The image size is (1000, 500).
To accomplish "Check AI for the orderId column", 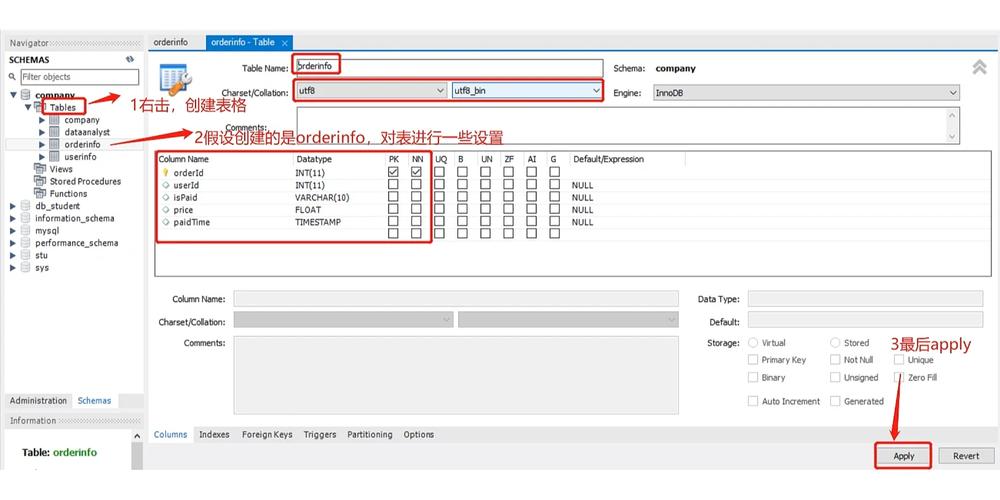I will click(531, 172).
